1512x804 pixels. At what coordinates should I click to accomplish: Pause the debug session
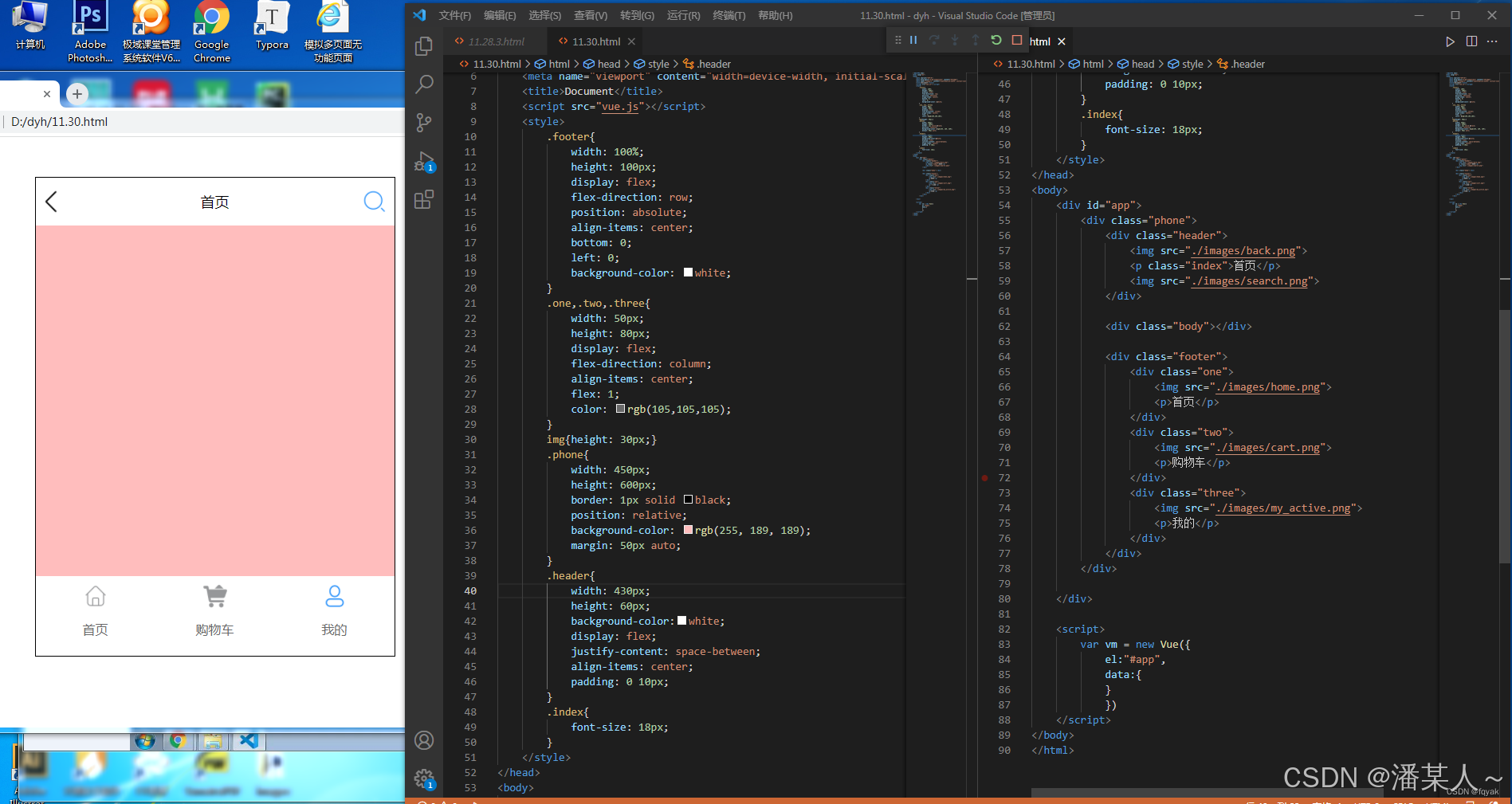[914, 40]
